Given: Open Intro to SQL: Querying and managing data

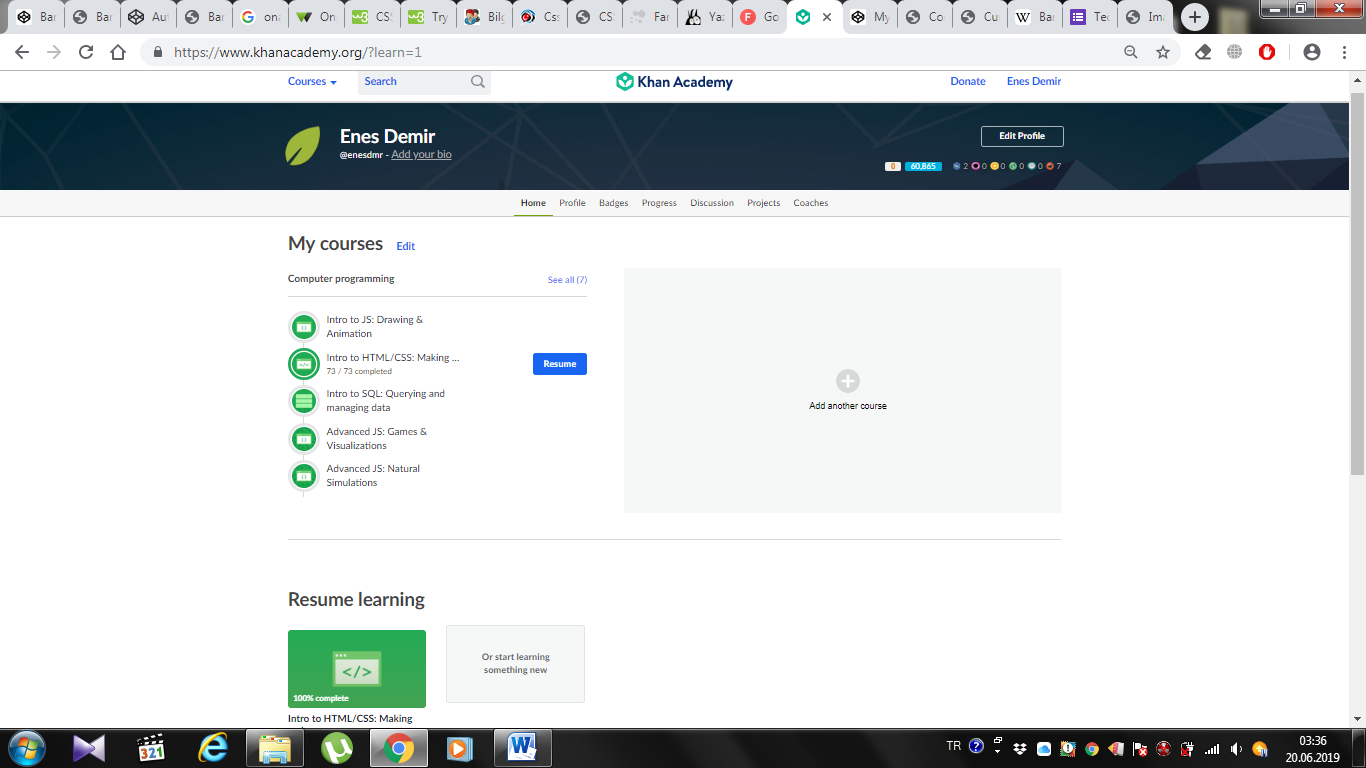Looking at the screenshot, I should pyautogui.click(x=386, y=401).
